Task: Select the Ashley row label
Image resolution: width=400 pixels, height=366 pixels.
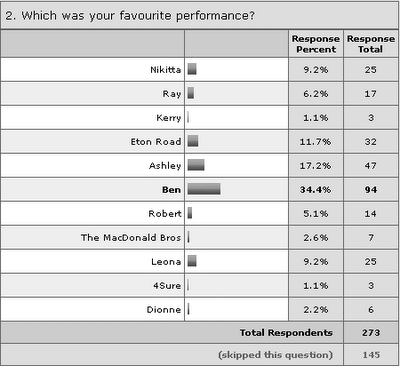Action: (165, 166)
